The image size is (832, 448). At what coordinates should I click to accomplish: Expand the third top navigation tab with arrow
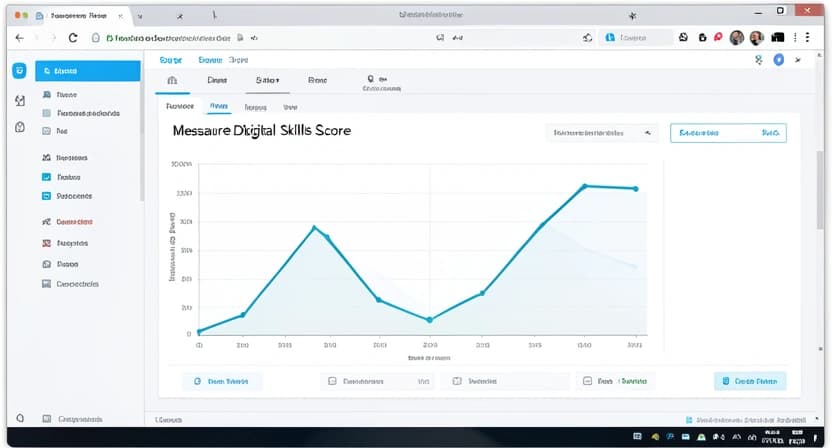pos(268,80)
